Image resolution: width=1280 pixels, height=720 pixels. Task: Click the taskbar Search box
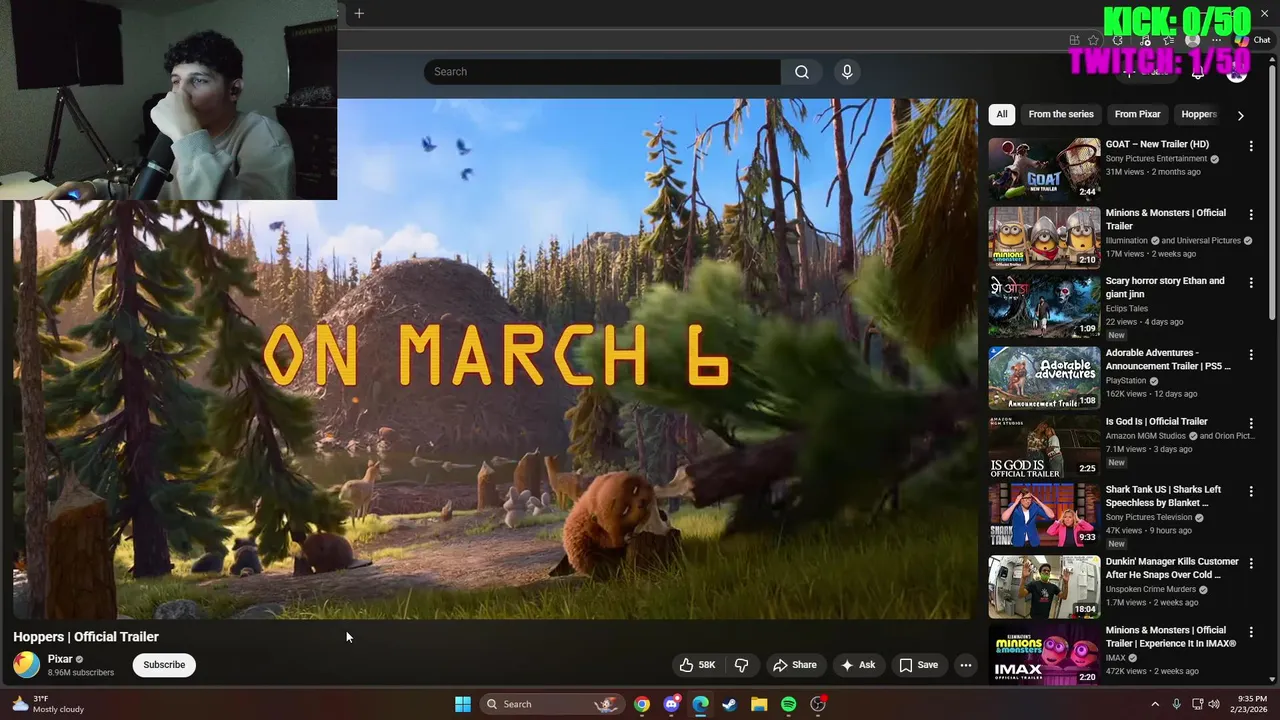(552, 704)
